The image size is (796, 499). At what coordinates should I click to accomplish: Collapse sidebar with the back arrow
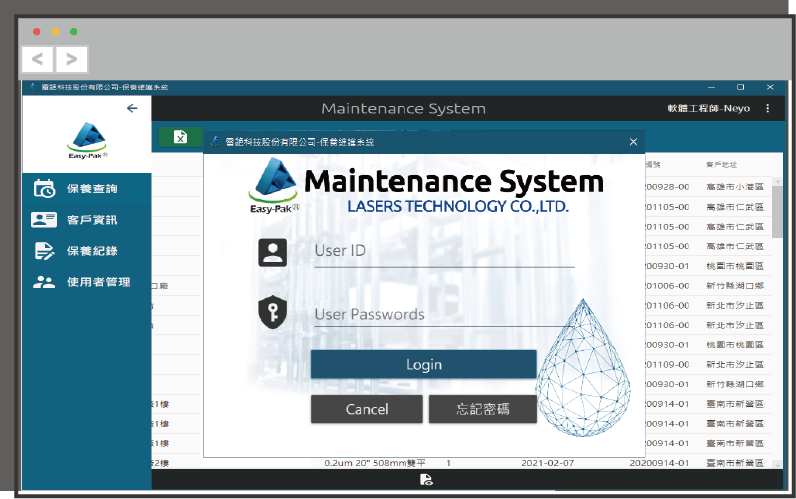132,108
